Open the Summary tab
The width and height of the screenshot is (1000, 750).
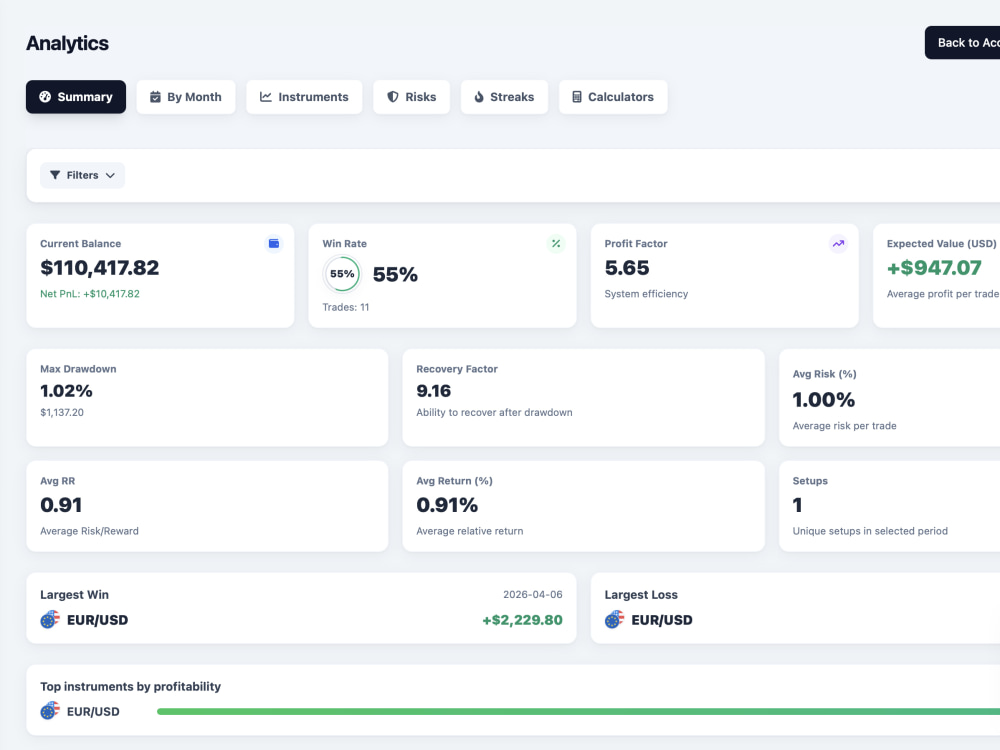[76, 97]
